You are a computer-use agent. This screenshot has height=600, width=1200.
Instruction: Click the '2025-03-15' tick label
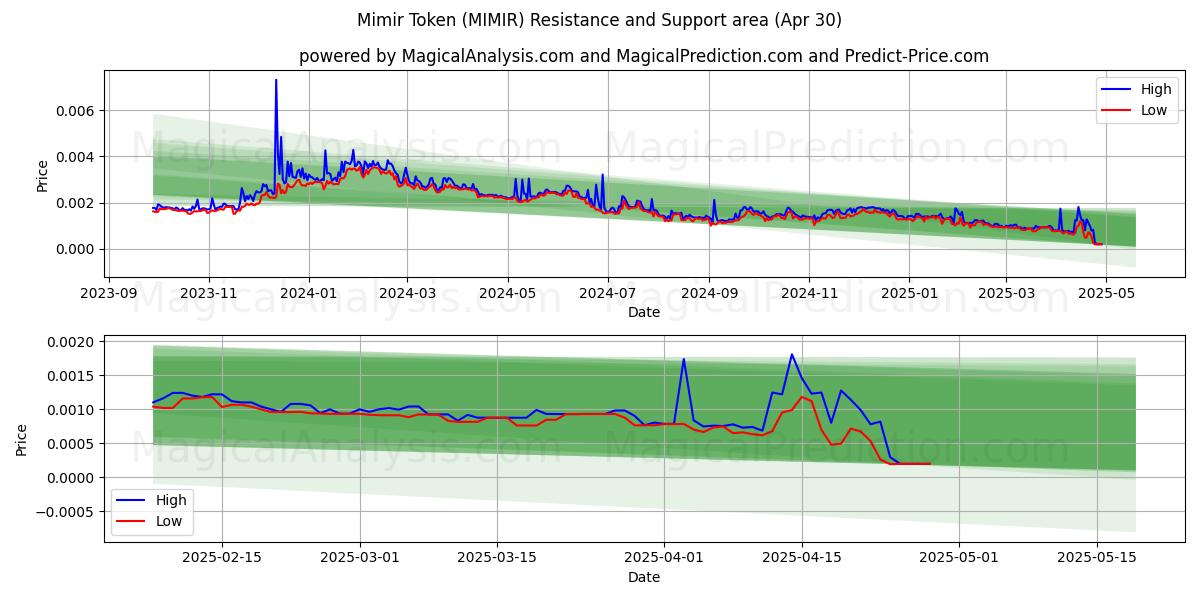(497, 558)
